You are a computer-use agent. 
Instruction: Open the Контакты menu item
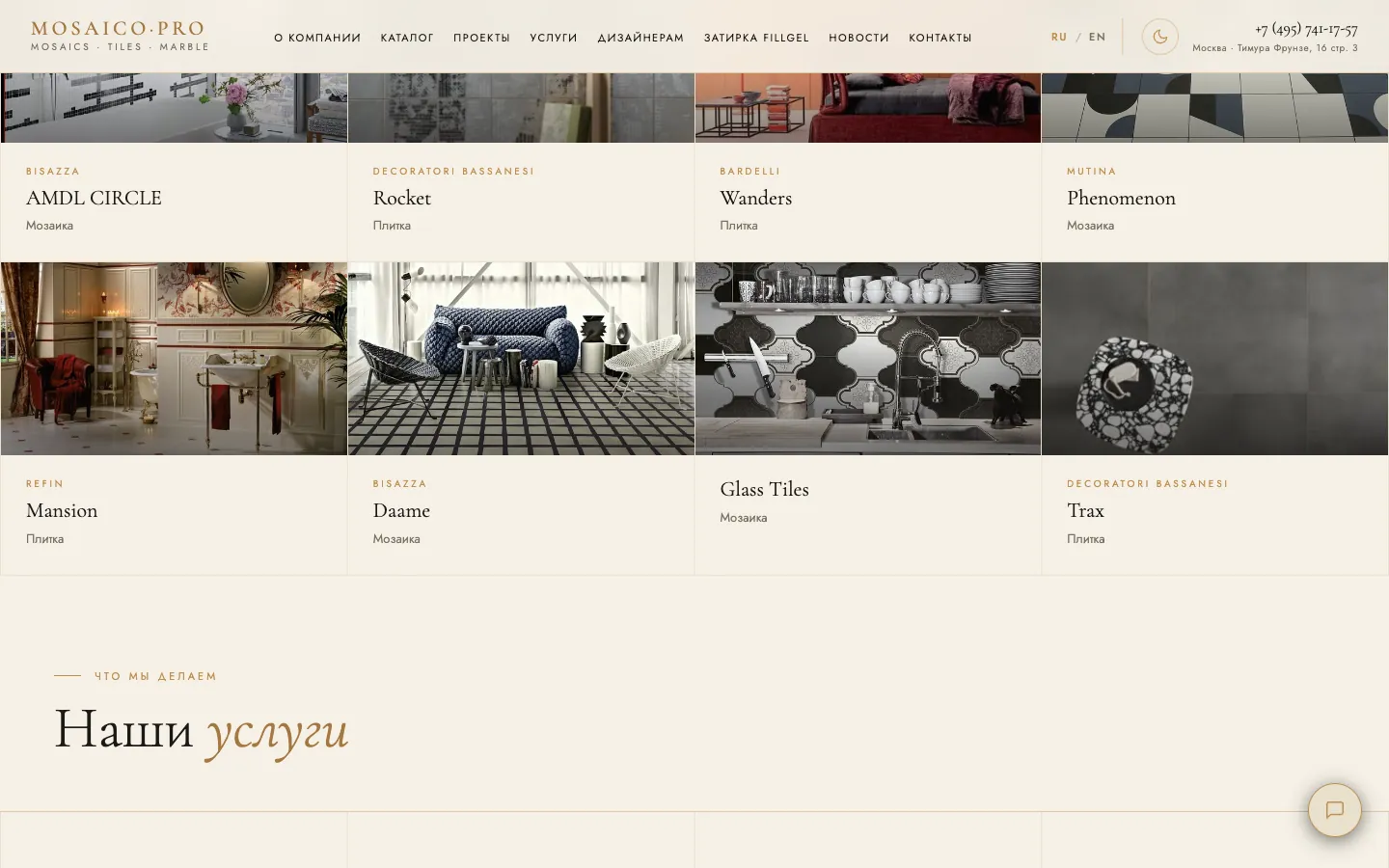[940, 38]
